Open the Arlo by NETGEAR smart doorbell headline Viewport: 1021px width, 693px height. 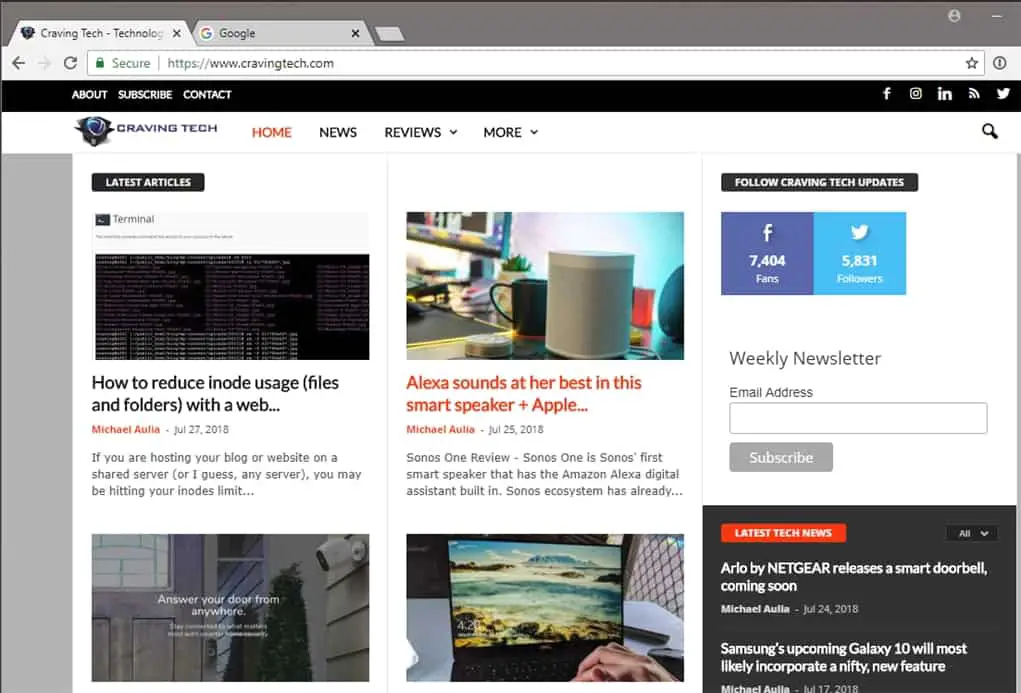tap(854, 576)
